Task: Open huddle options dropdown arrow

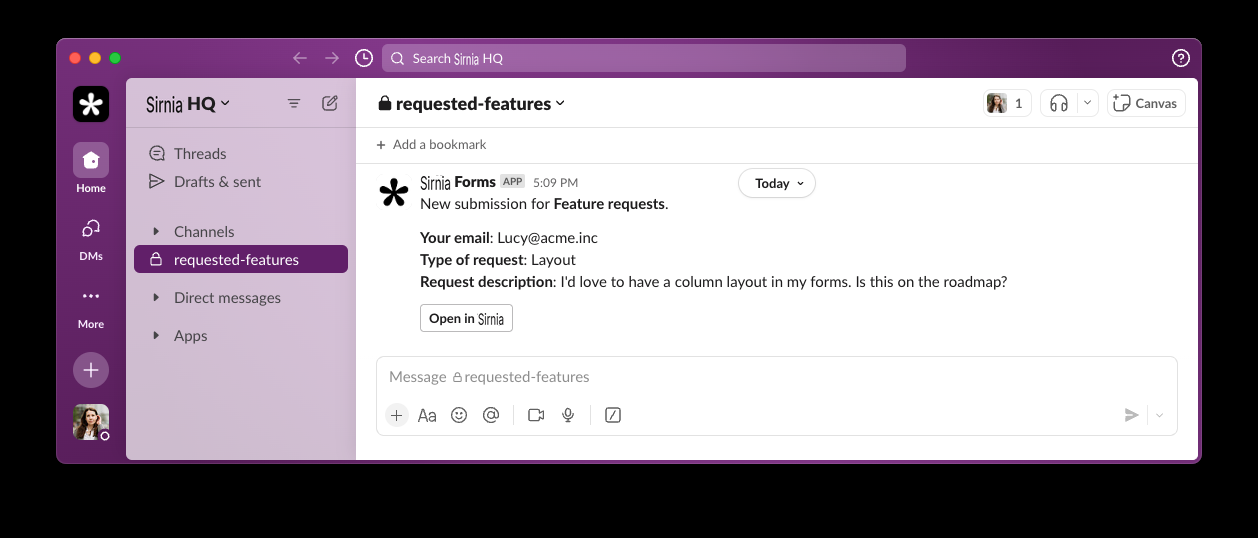Action: 1089,103
